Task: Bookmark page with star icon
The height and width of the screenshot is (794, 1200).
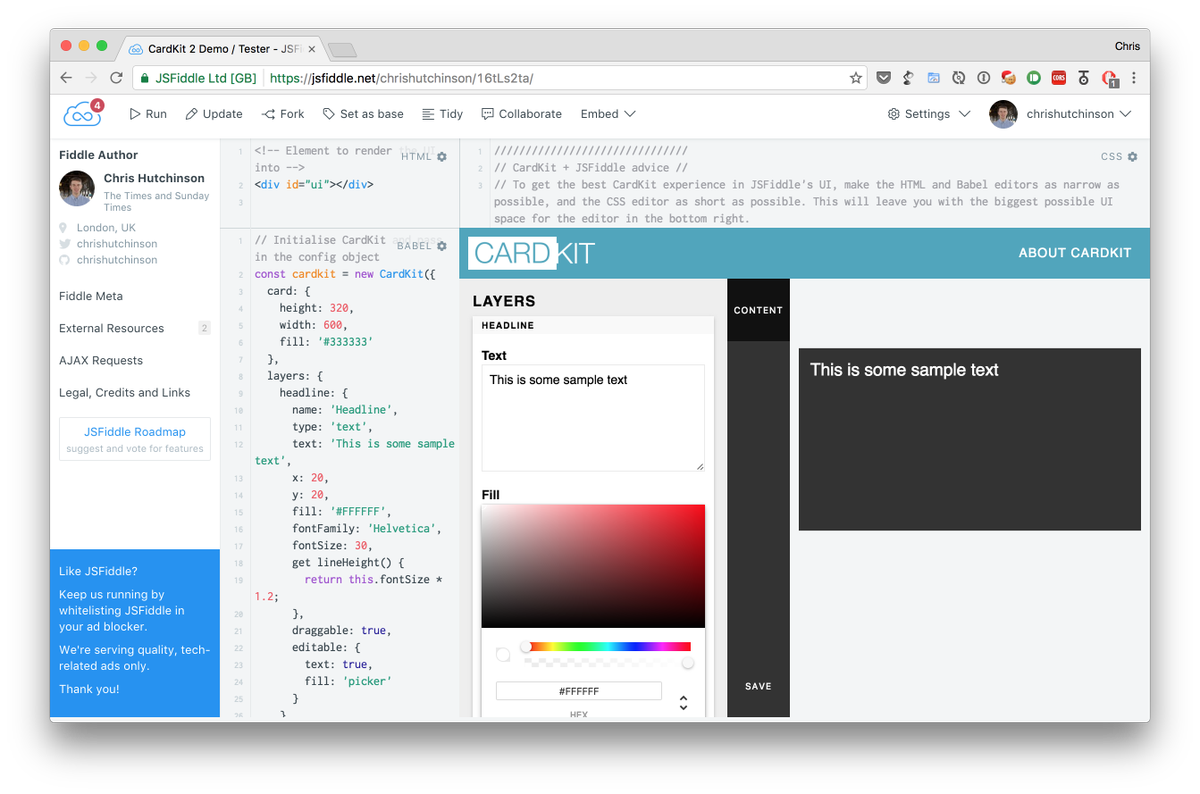Action: (x=856, y=78)
